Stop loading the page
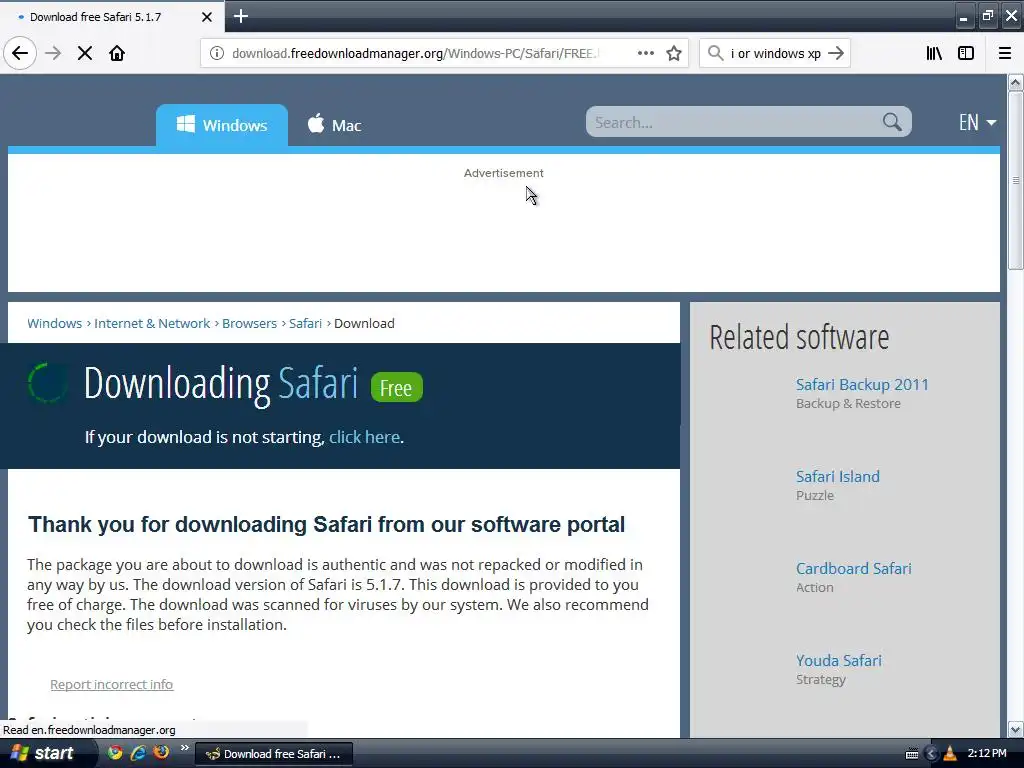This screenshot has width=1024, height=768. [x=85, y=53]
